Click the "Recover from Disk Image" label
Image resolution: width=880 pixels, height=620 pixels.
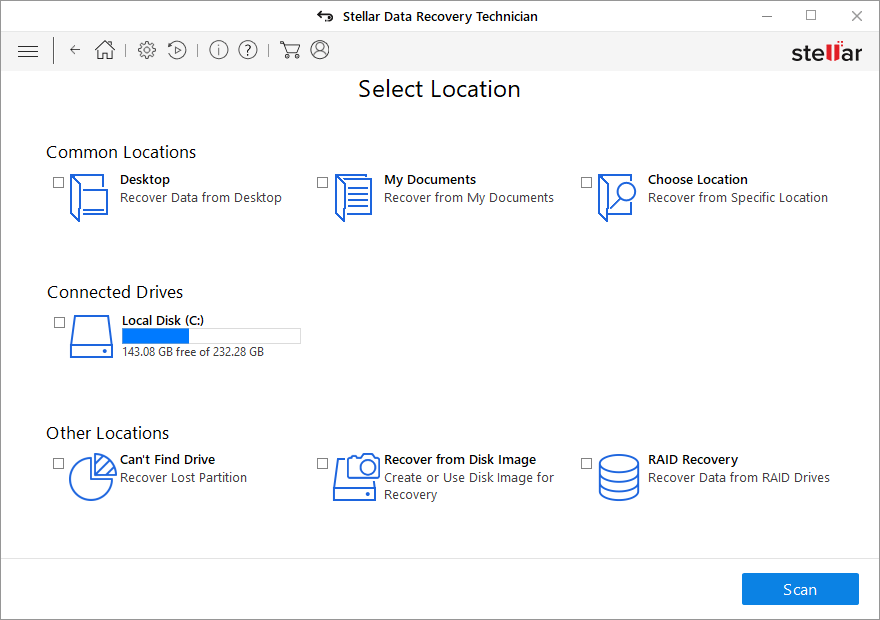460,460
